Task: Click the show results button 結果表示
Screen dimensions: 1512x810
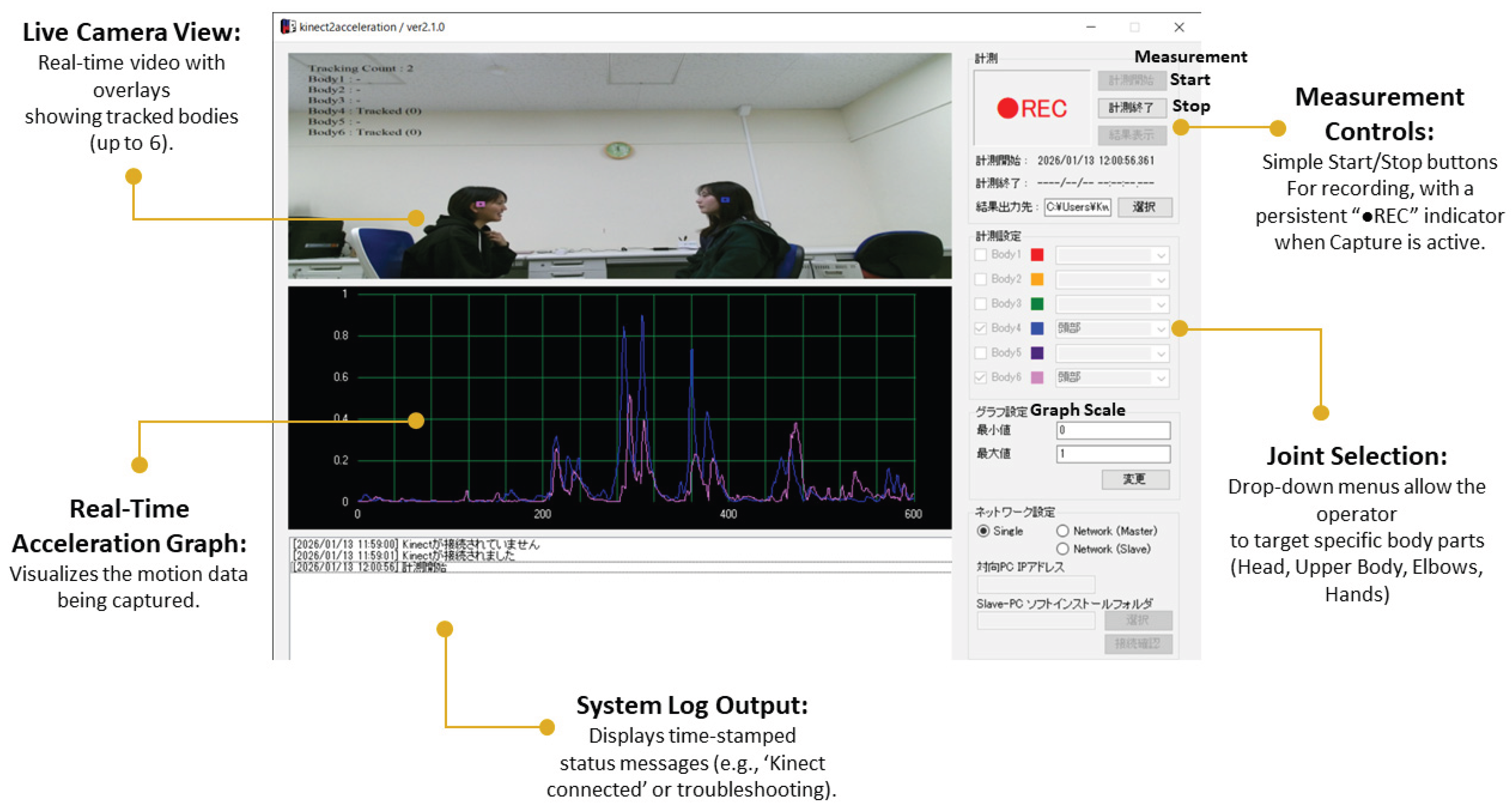Action: (x=1131, y=135)
